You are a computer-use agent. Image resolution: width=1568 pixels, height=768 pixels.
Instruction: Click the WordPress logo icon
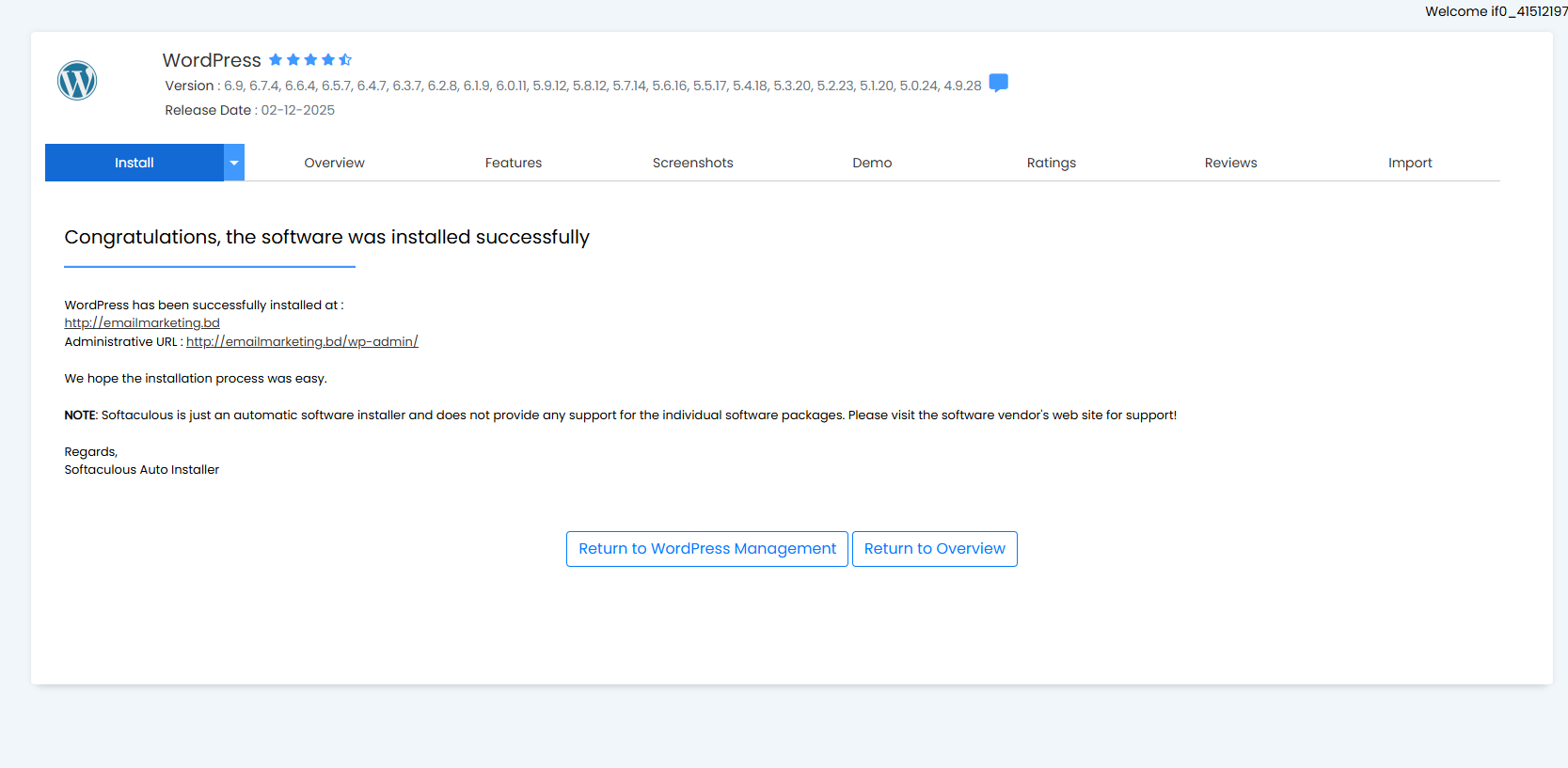(x=77, y=81)
